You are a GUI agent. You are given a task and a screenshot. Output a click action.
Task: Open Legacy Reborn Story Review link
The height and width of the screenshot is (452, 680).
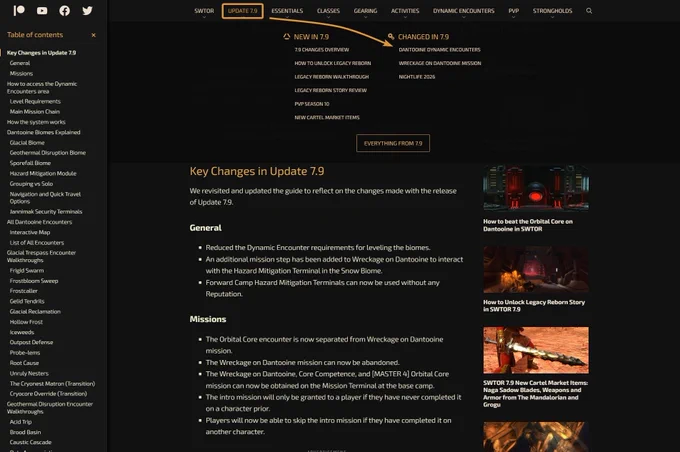pyautogui.click(x=330, y=90)
